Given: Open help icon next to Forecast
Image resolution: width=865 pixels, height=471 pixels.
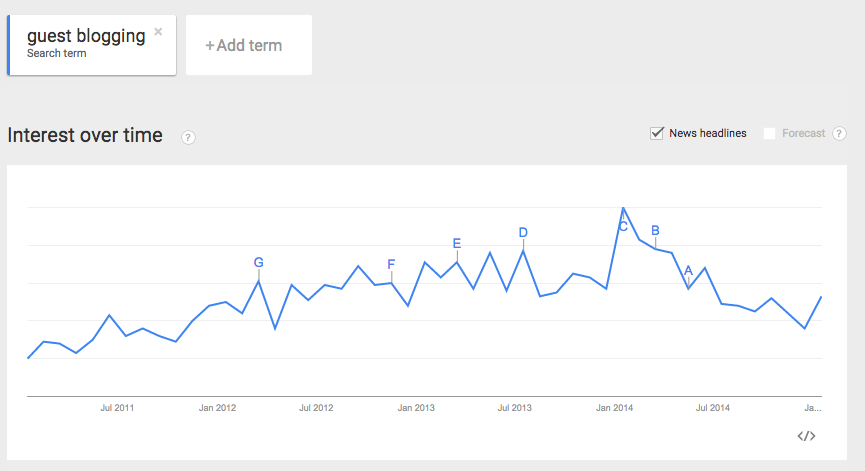Looking at the screenshot, I should coord(839,133).
